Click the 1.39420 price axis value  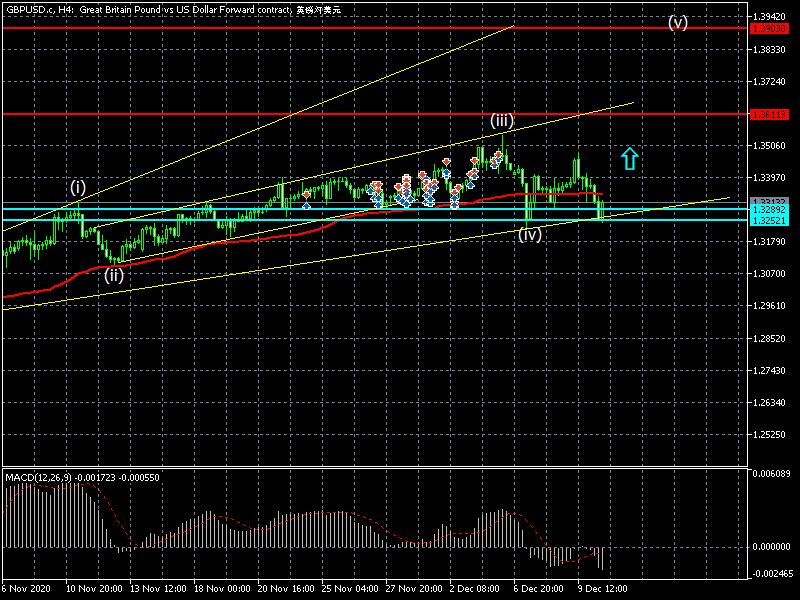click(x=773, y=17)
